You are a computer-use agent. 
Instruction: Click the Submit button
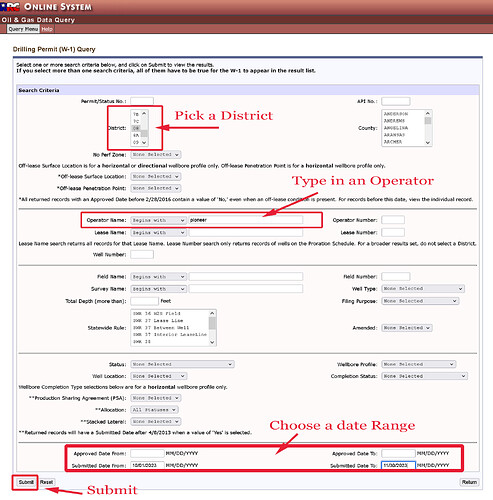[26, 482]
